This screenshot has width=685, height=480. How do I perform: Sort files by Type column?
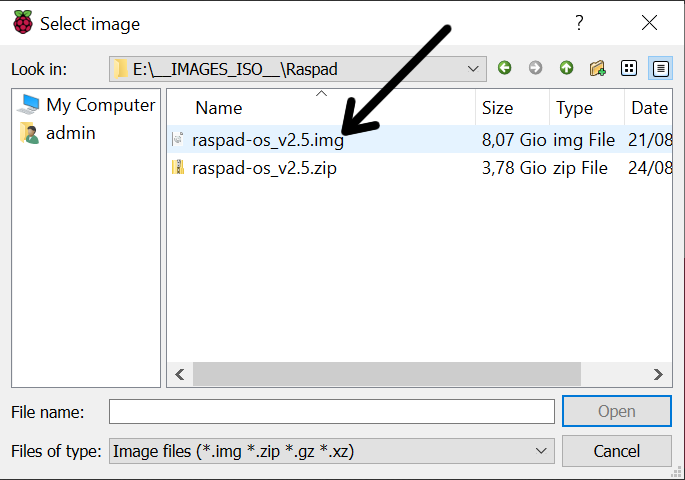pyautogui.click(x=587, y=107)
